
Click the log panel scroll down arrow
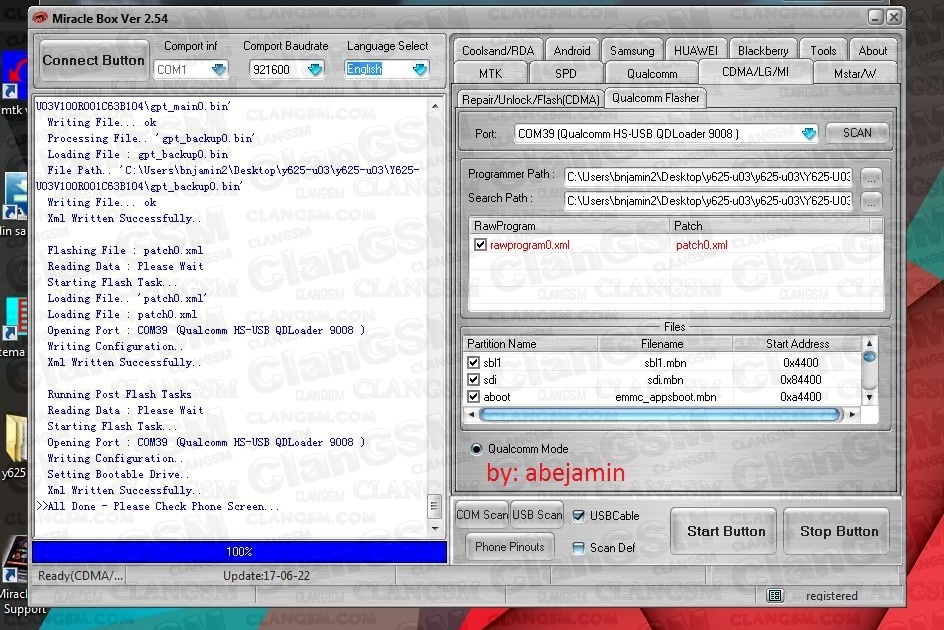435,528
